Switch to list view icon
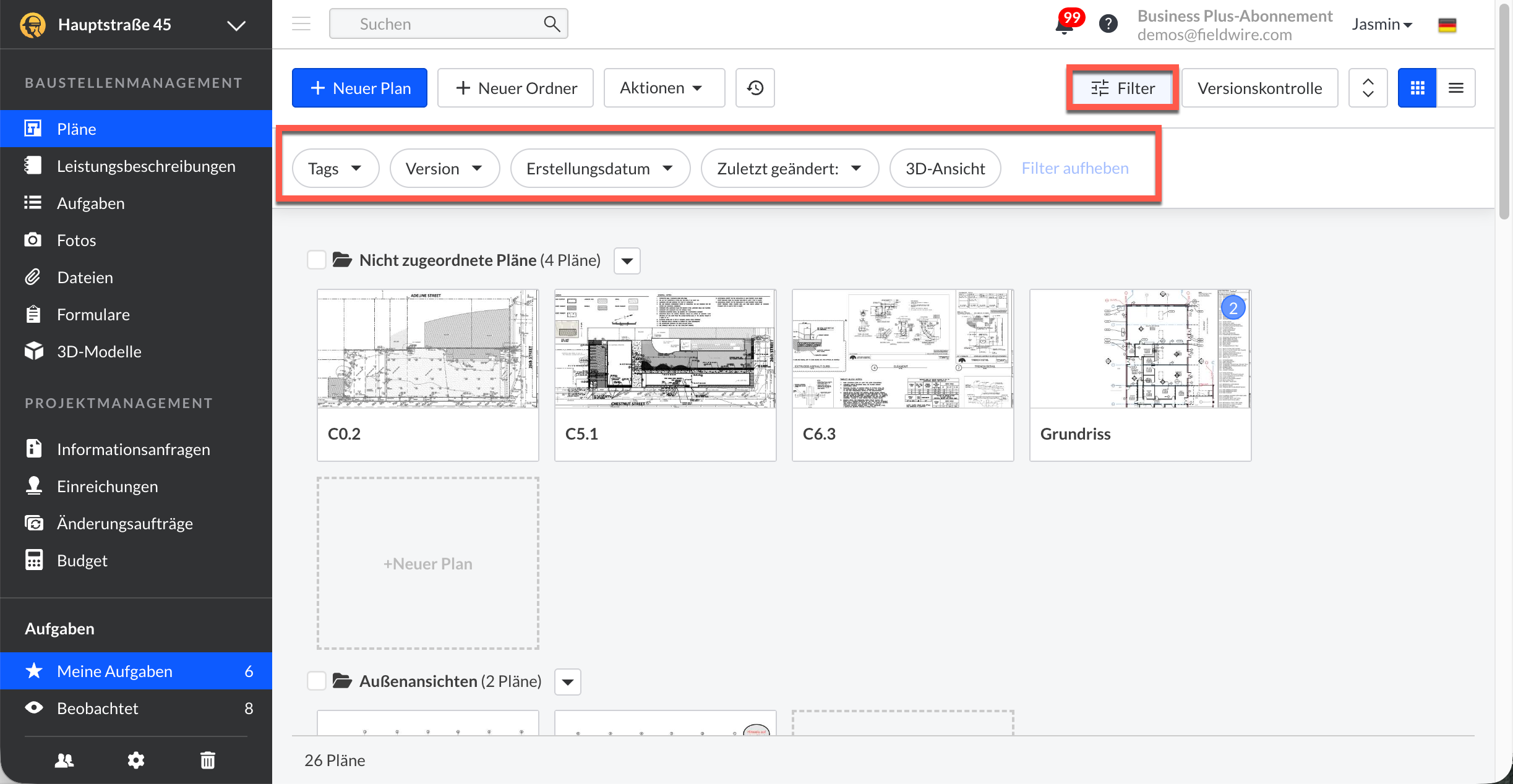This screenshot has height=784, width=1513. point(1455,88)
